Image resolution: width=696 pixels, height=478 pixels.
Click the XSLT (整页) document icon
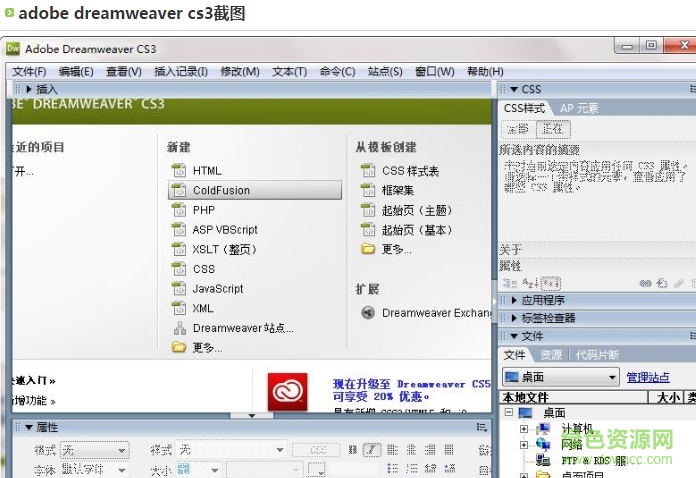click(x=179, y=249)
